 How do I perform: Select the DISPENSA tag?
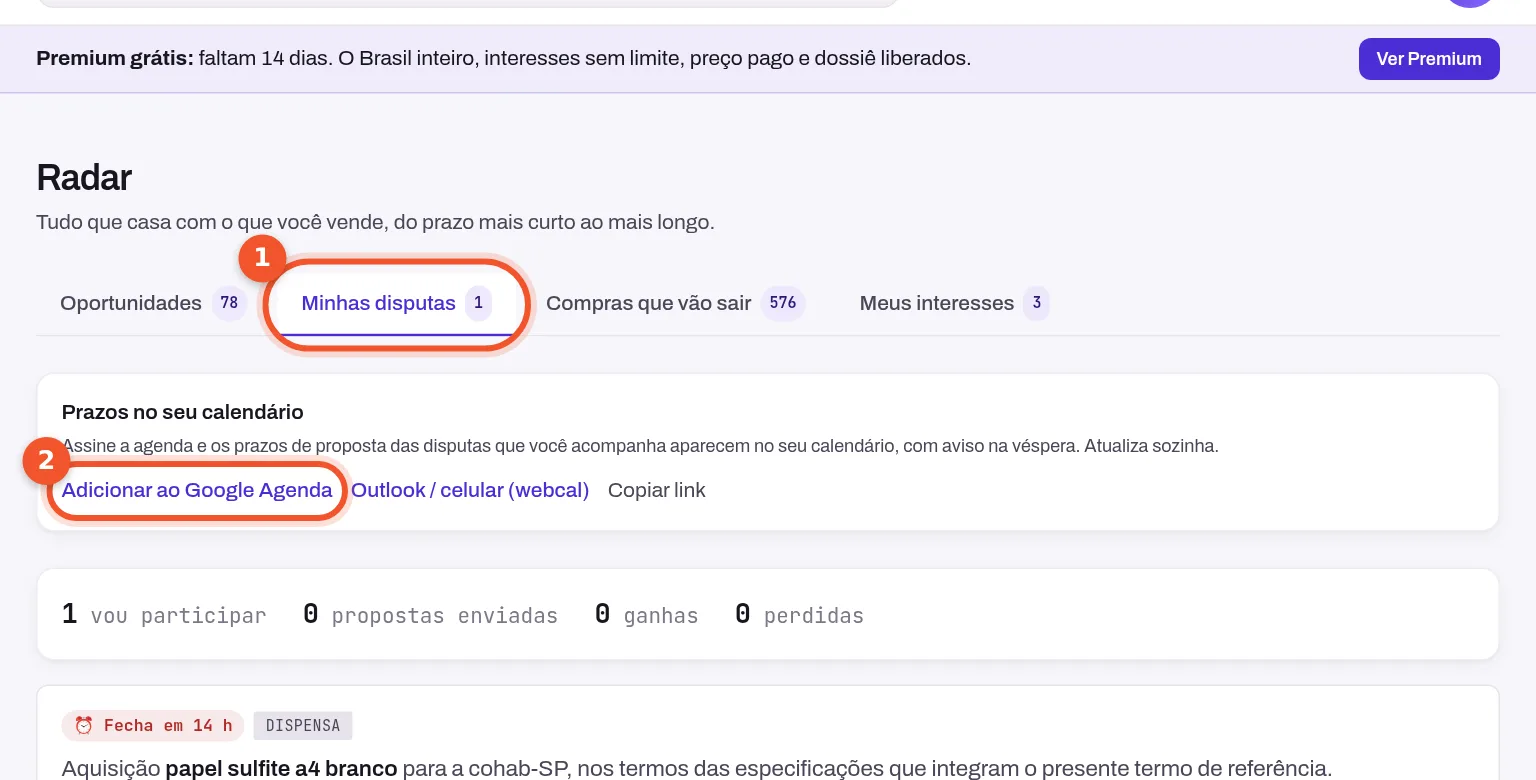click(x=303, y=725)
